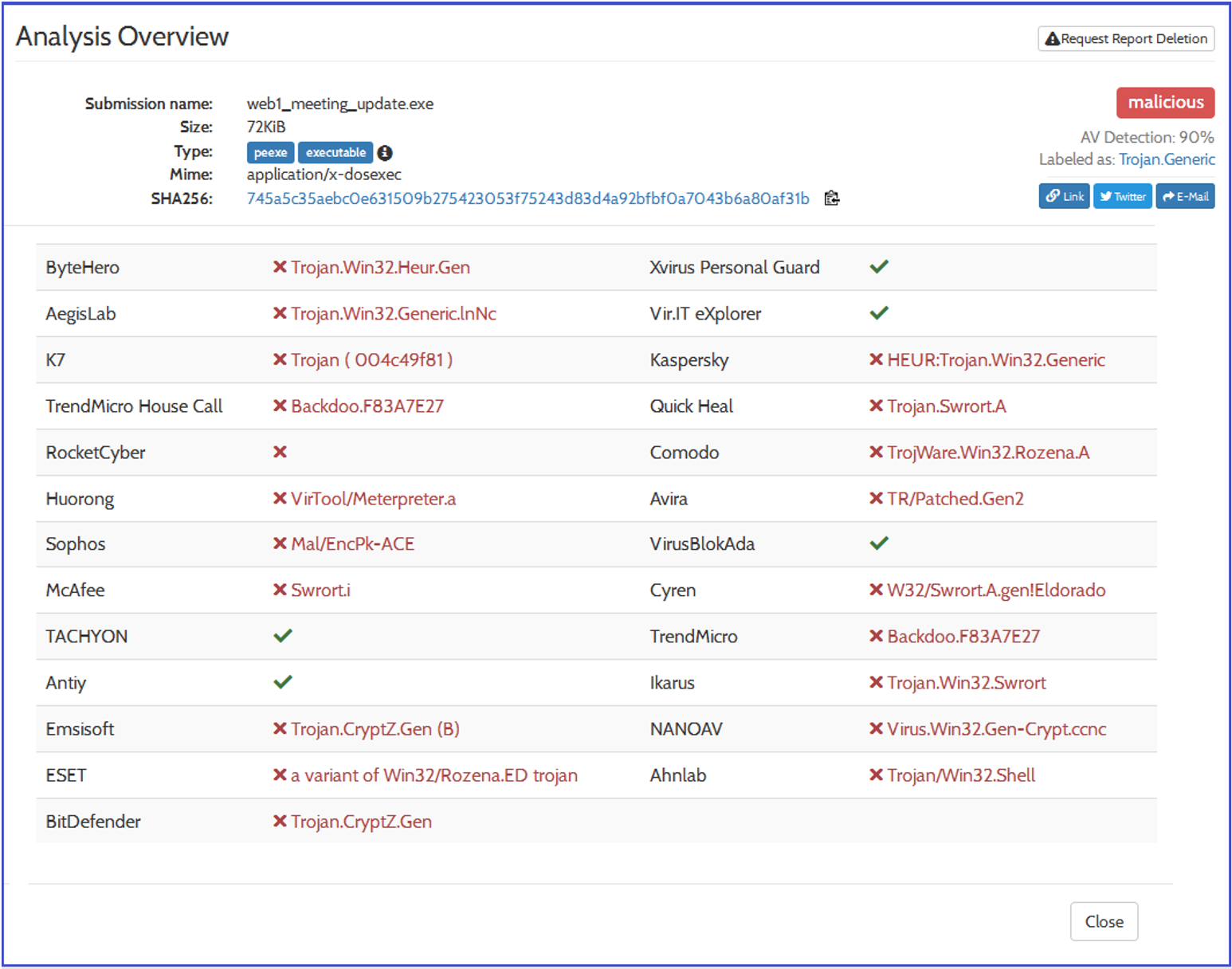Click the red X icon for BitDefender
The image size is (1232, 969).
point(280,821)
